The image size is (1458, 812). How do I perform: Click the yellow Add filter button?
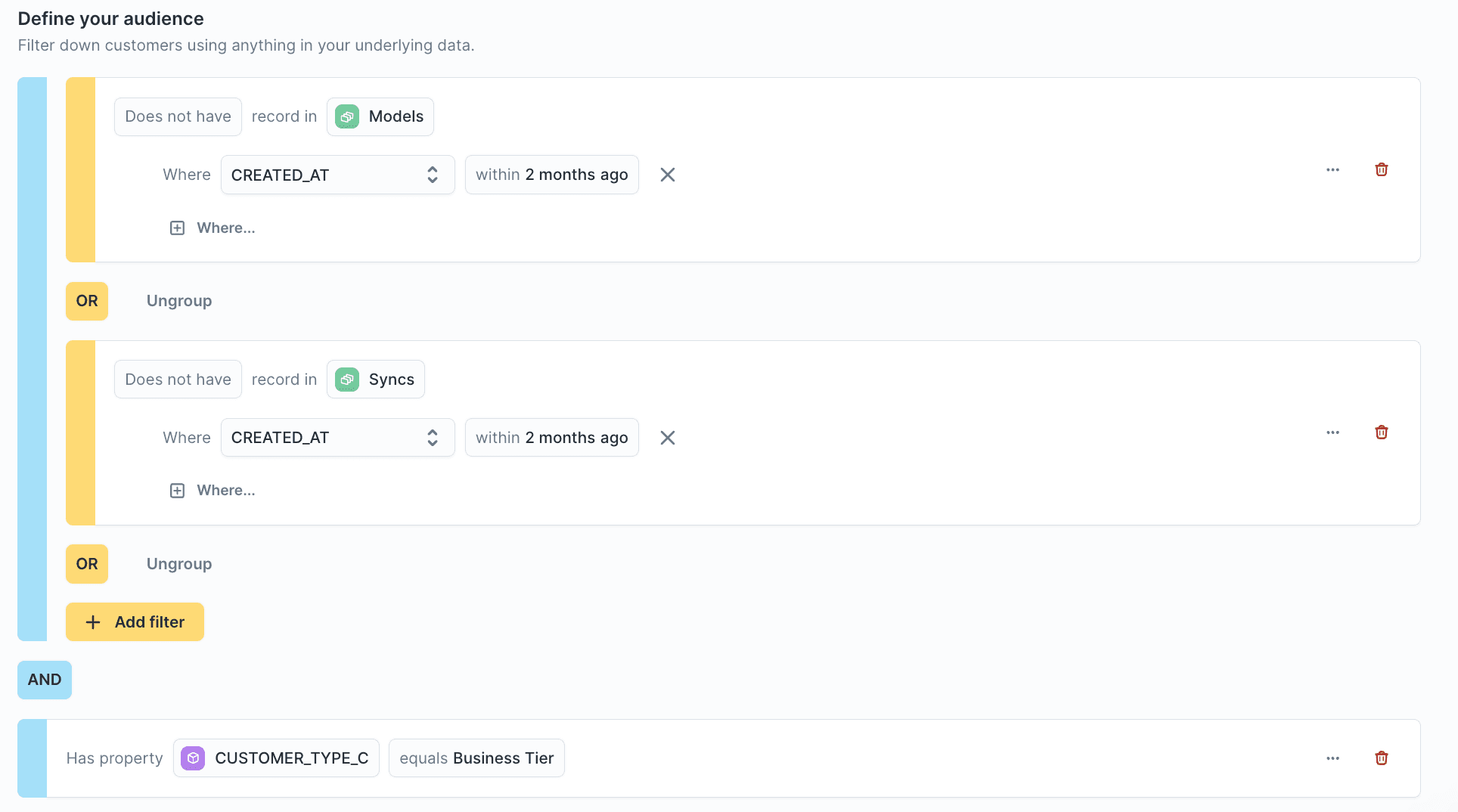[135, 622]
